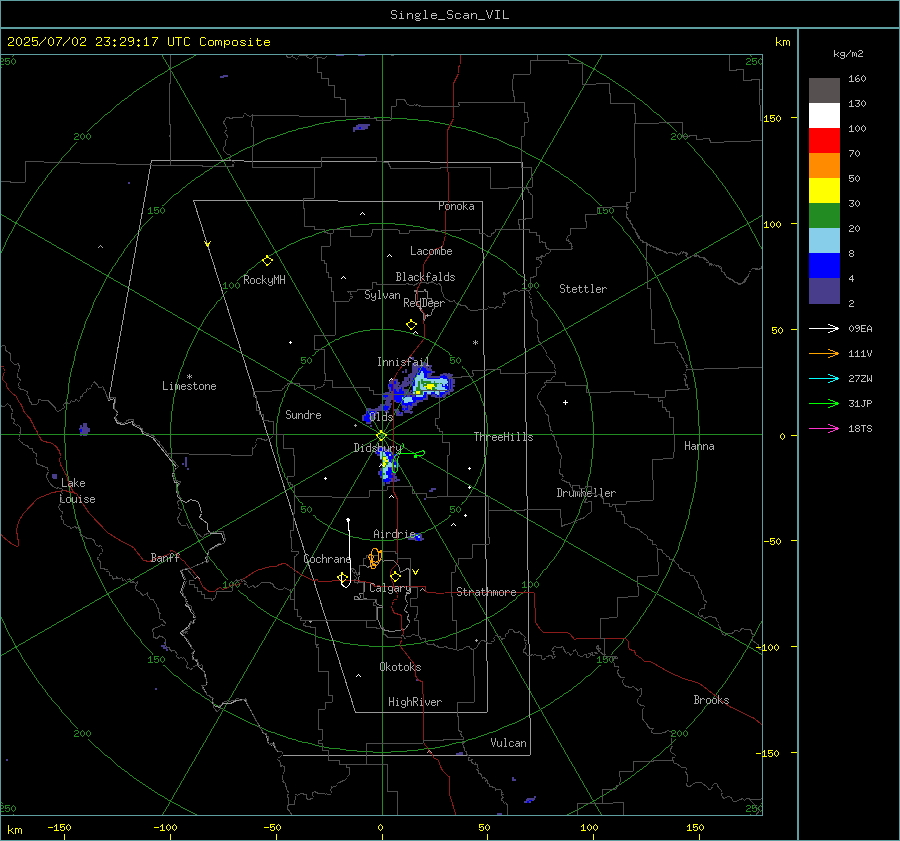Click the Didsbury town label
The image size is (900, 841).
[378, 448]
